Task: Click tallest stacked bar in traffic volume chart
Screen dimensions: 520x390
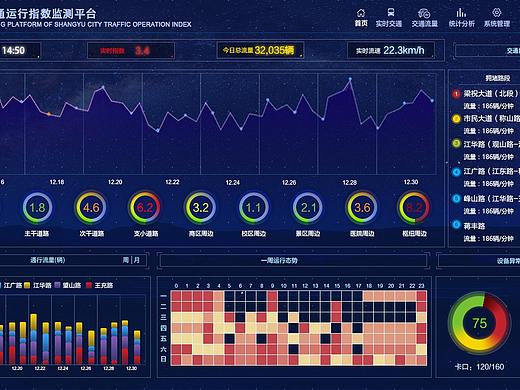Action: (x=34, y=338)
